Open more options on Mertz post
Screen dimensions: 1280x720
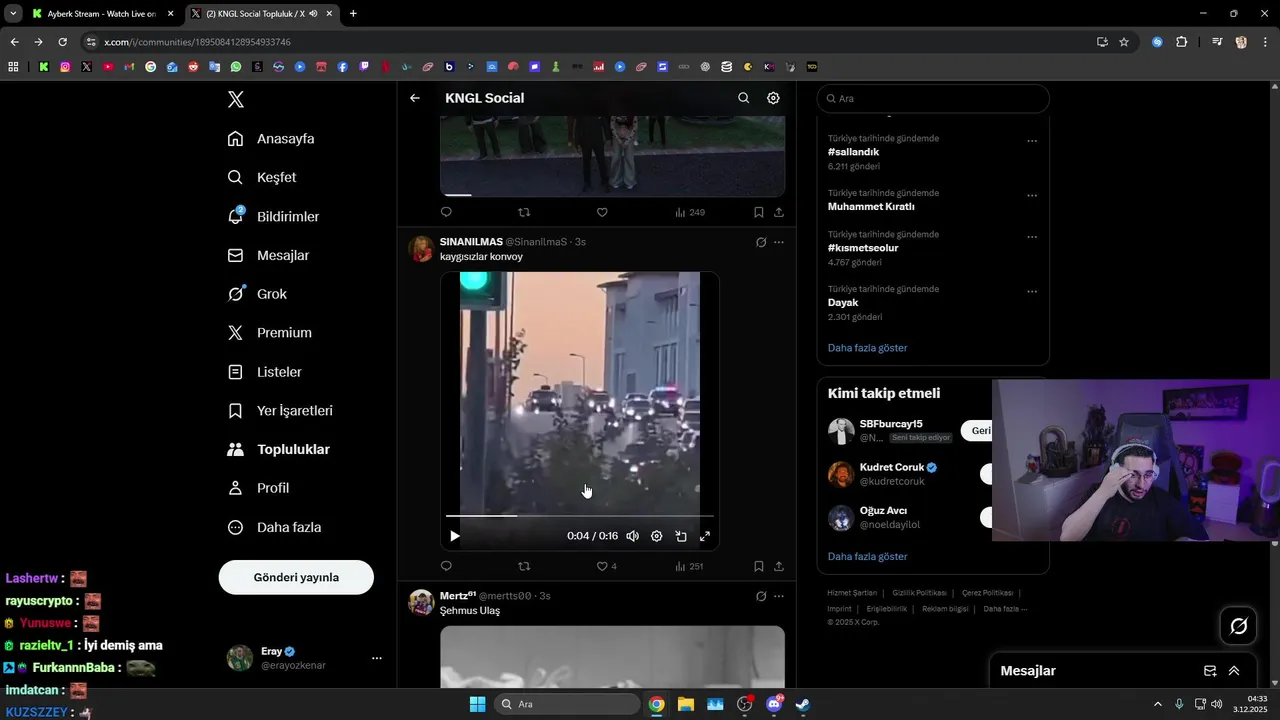point(779,596)
